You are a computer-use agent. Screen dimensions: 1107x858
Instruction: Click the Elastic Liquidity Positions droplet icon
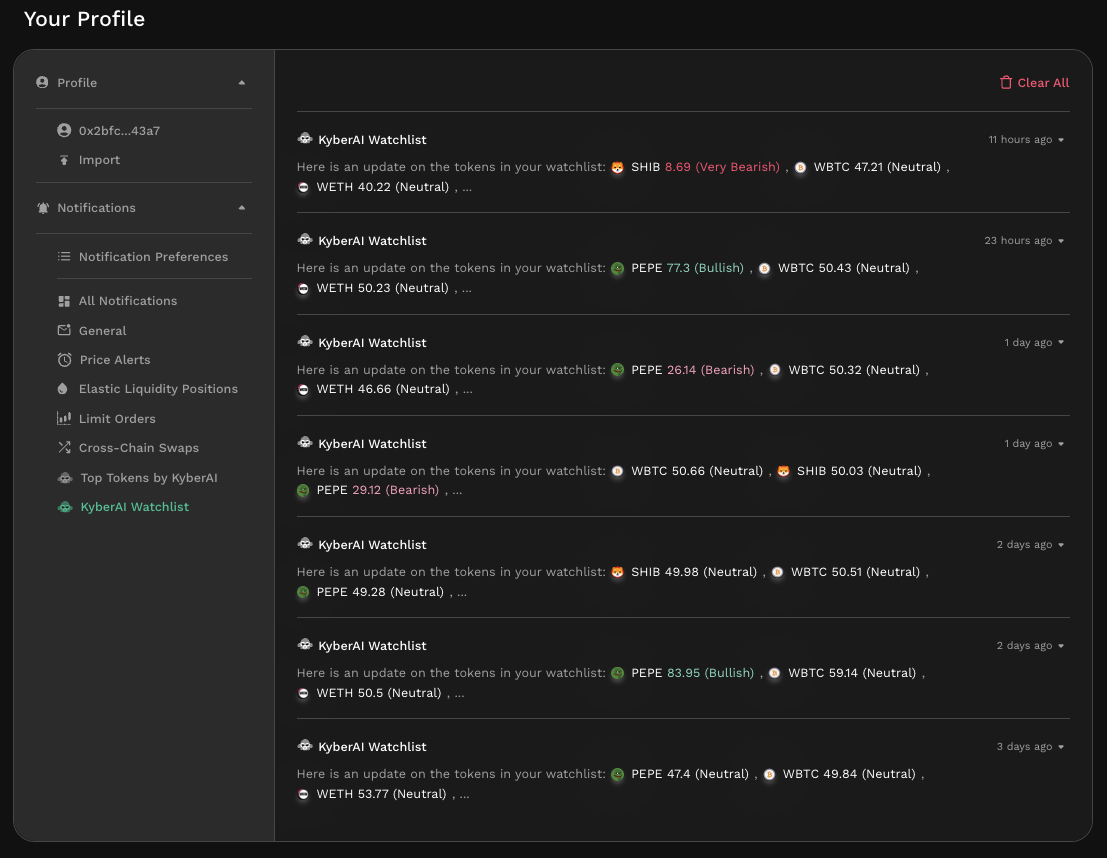tap(64, 389)
